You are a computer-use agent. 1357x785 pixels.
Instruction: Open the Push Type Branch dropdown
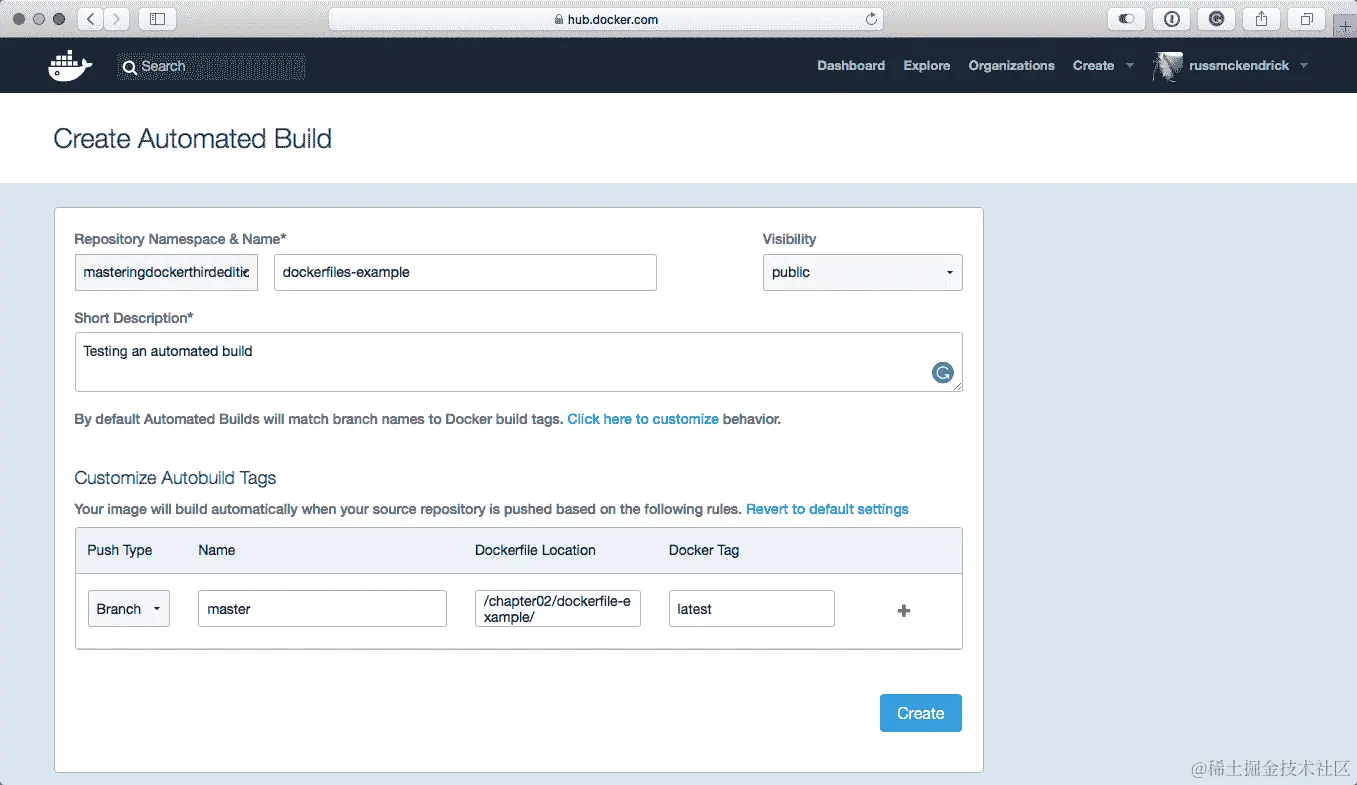pyautogui.click(x=129, y=609)
